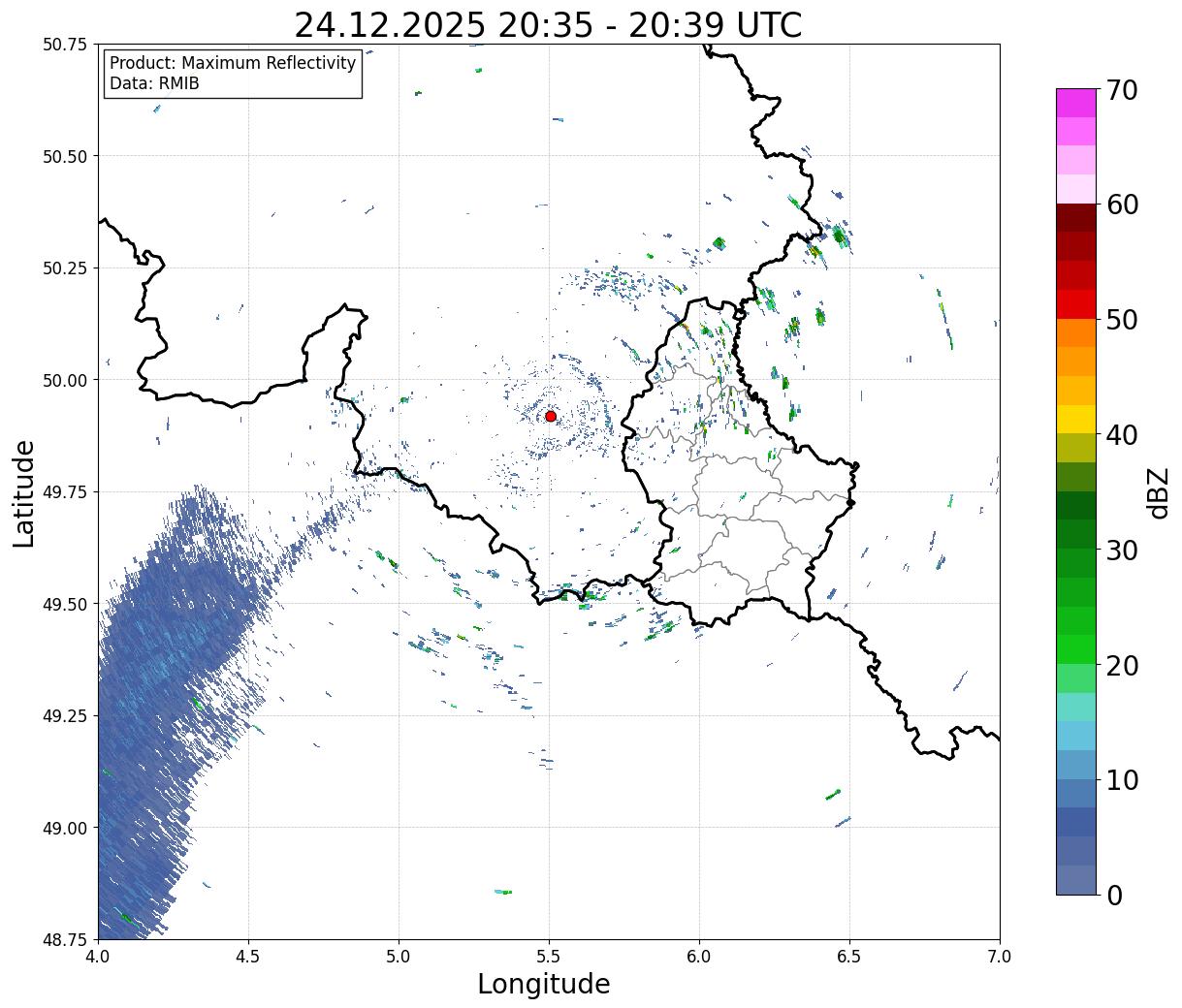This screenshot has height=1008, width=1182.
Task: Click the longitude tick label 5.5
Action: click(549, 956)
